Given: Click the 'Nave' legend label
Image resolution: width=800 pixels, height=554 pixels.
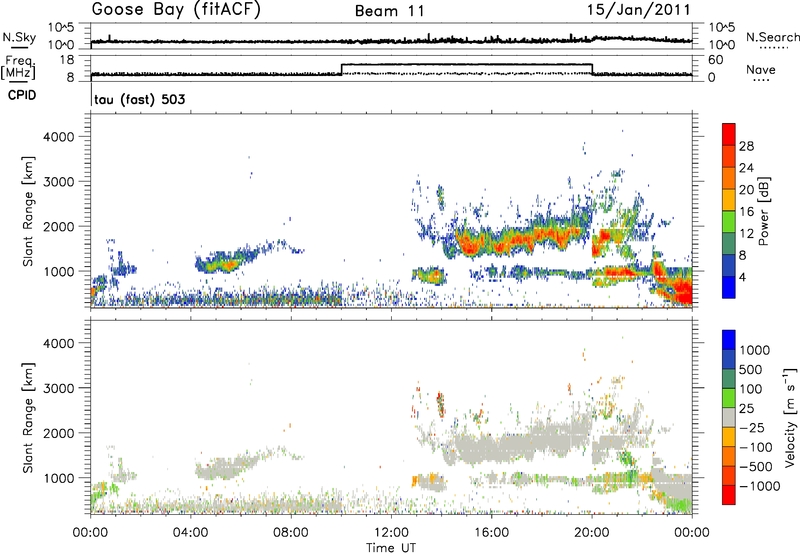Looking at the screenshot, I should pos(761,70).
